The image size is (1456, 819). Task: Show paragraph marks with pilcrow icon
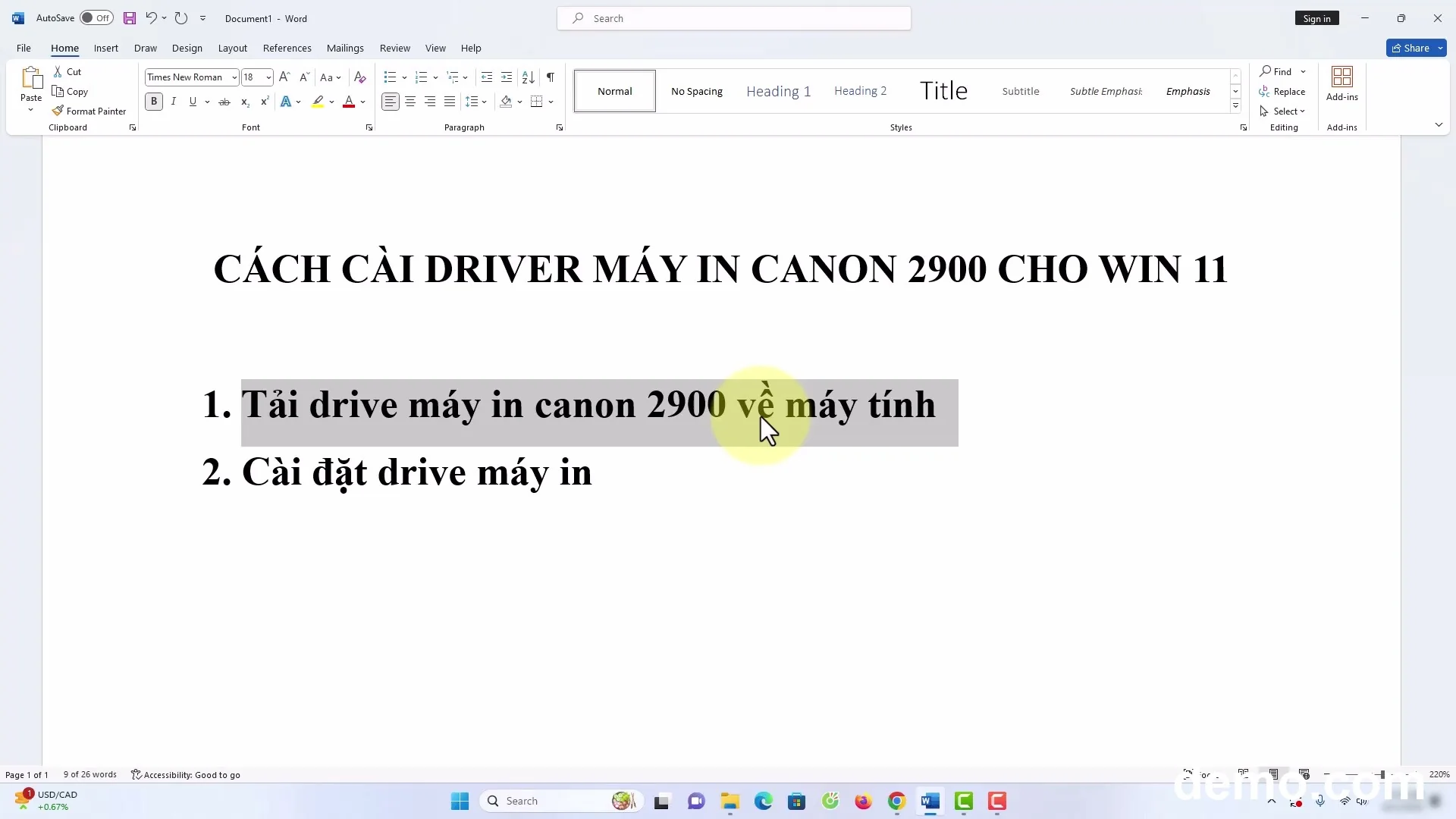pos(551,77)
